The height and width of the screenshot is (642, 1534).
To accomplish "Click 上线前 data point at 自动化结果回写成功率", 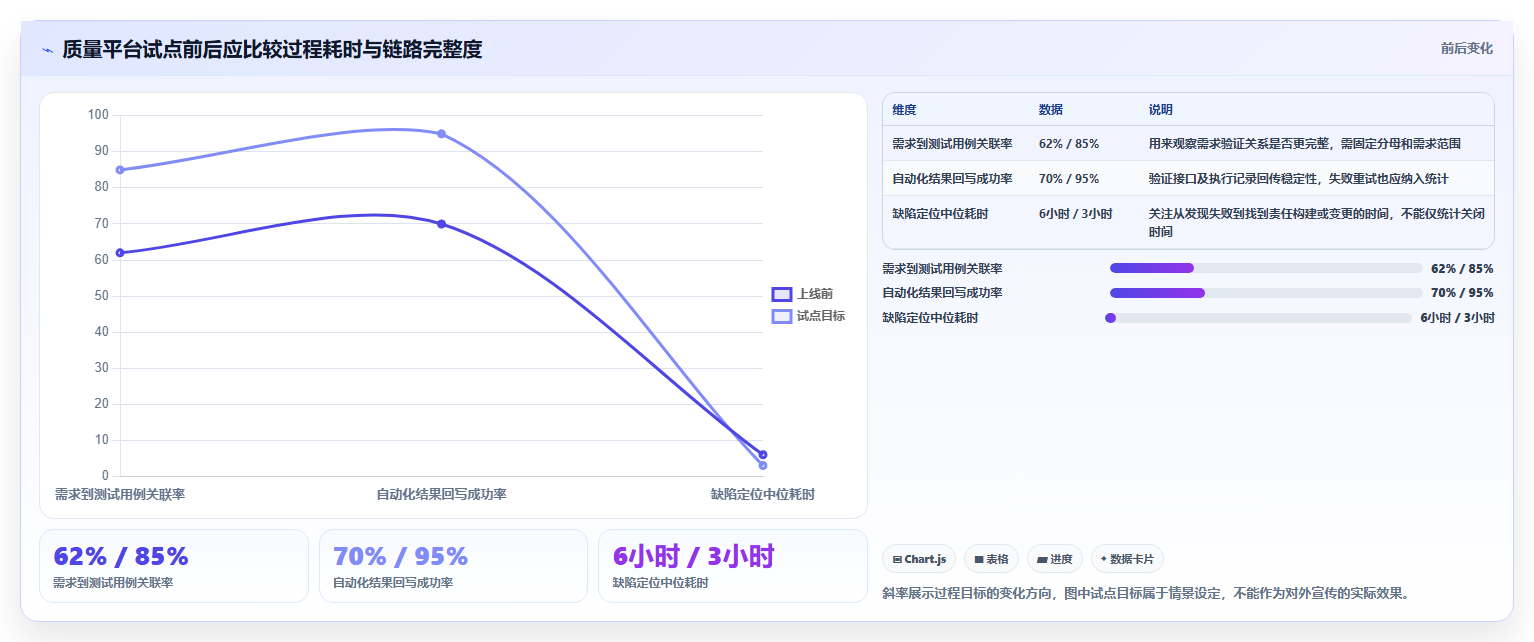I will tap(441, 224).
